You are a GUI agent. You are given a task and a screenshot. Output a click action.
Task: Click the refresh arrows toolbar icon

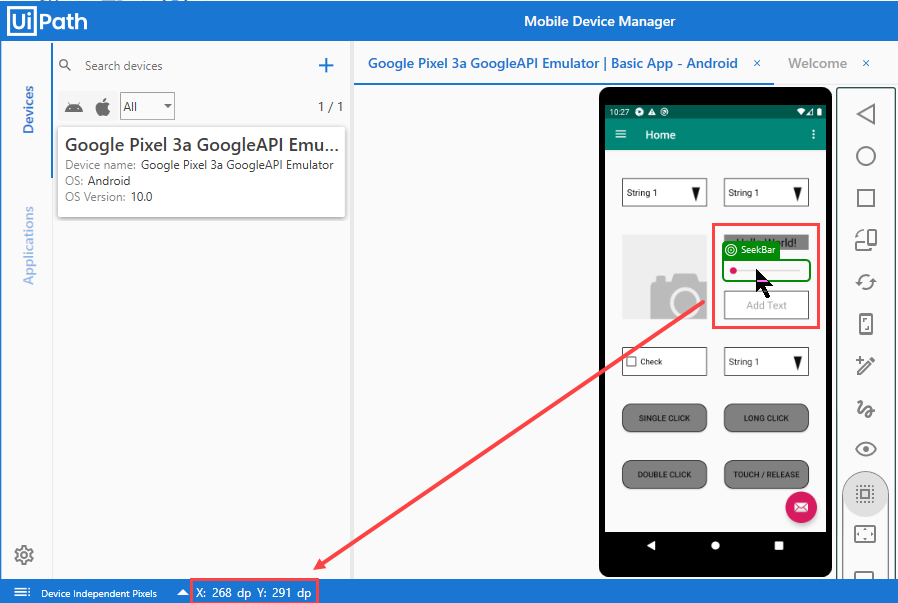[866, 282]
